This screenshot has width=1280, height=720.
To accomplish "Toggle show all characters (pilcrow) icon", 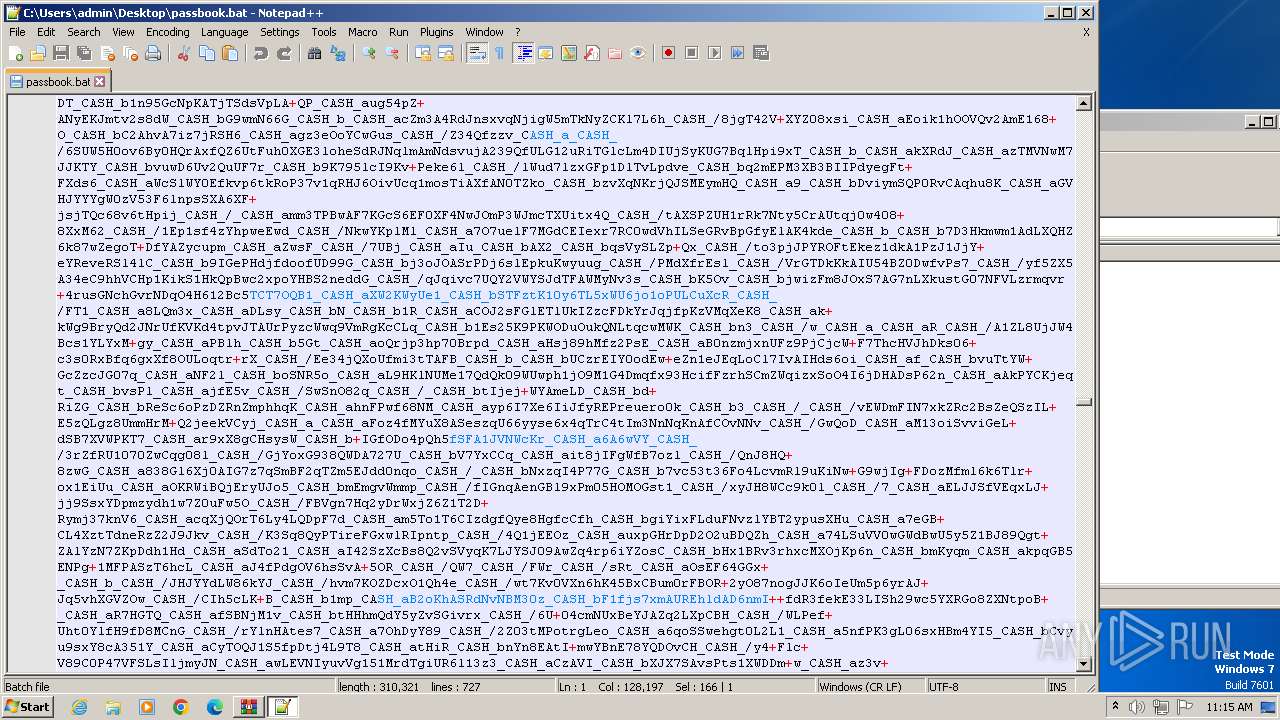I will coord(500,53).
